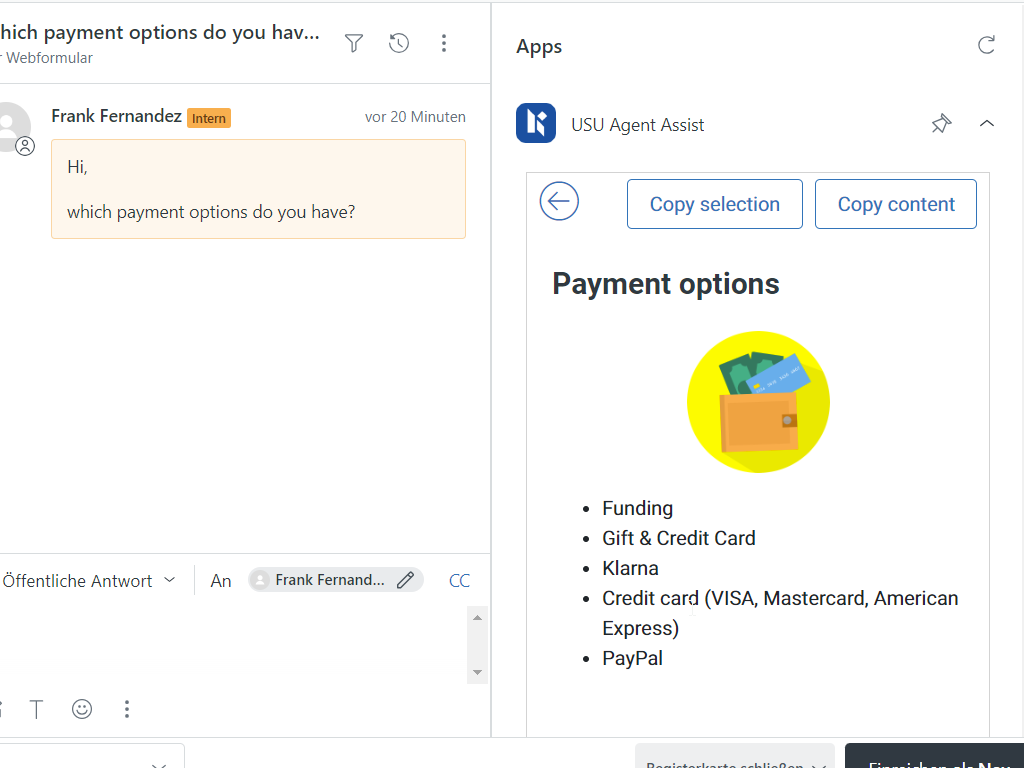Toggle text formatting with T icon
Viewport: 1024px width, 768px height.
tap(37, 709)
